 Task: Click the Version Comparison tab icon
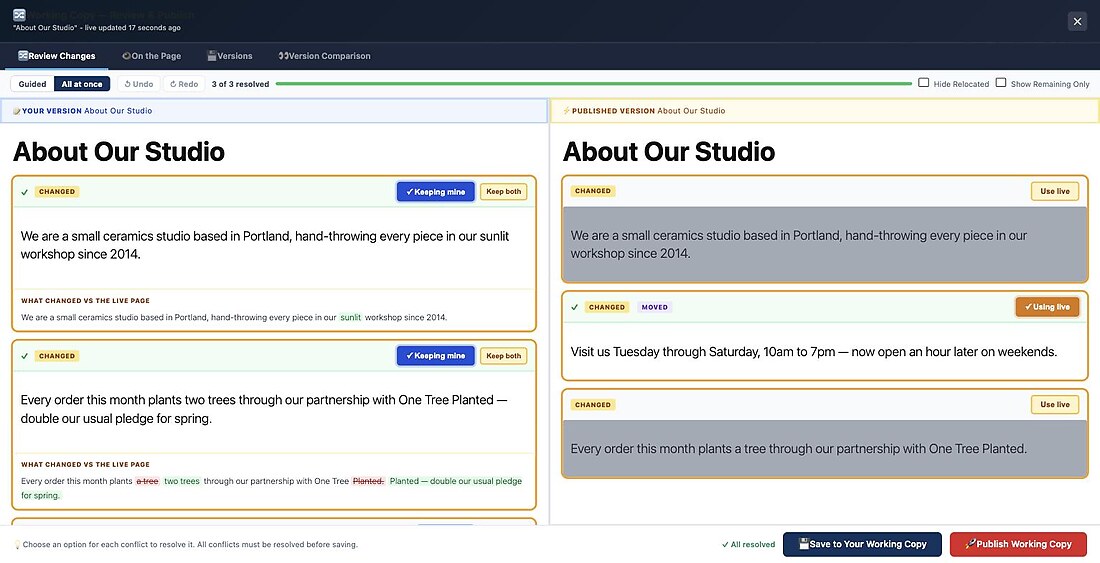click(x=283, y=56)
